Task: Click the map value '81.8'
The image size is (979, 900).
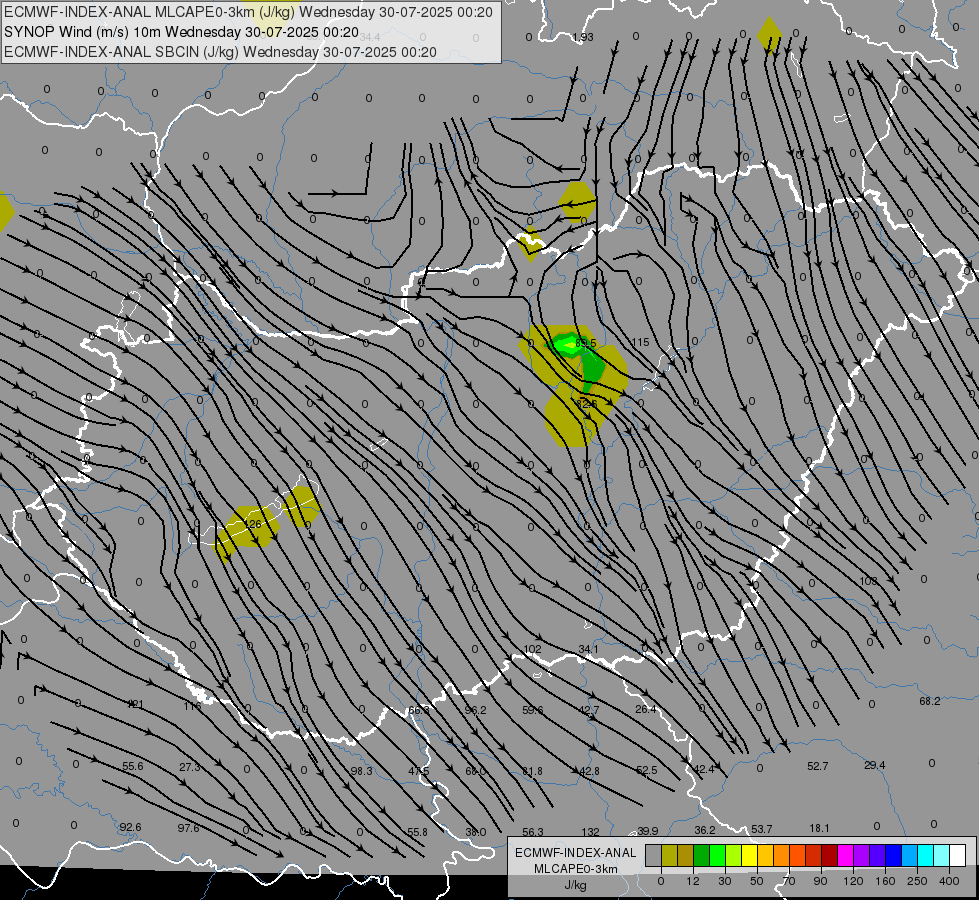Action: pyautogui.click(x=532, y=771)
